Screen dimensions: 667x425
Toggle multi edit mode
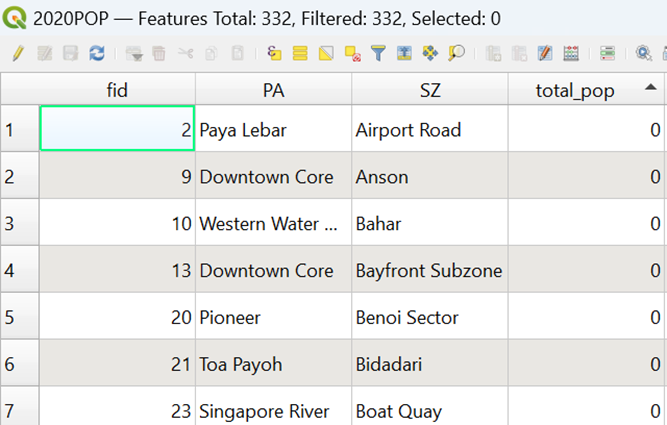click(43, 53)
